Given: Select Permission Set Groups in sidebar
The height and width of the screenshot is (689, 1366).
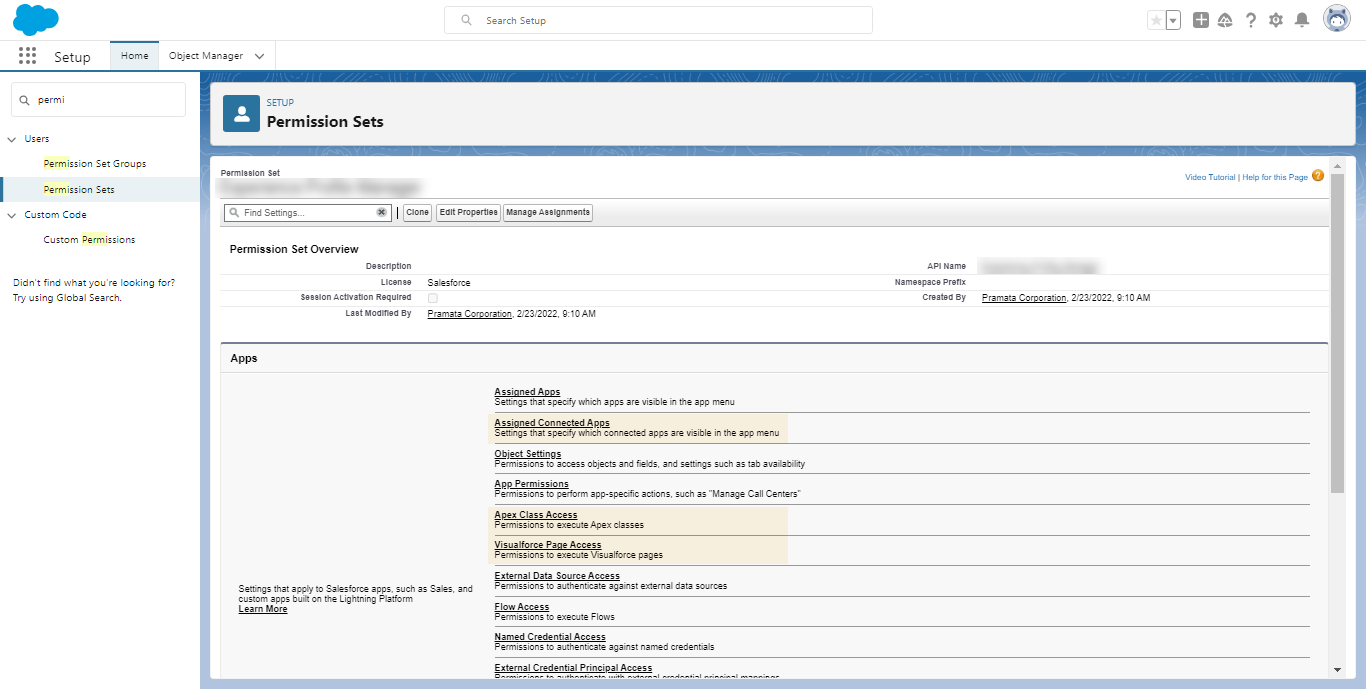Looking at the screenshot, I should (95, 163).
